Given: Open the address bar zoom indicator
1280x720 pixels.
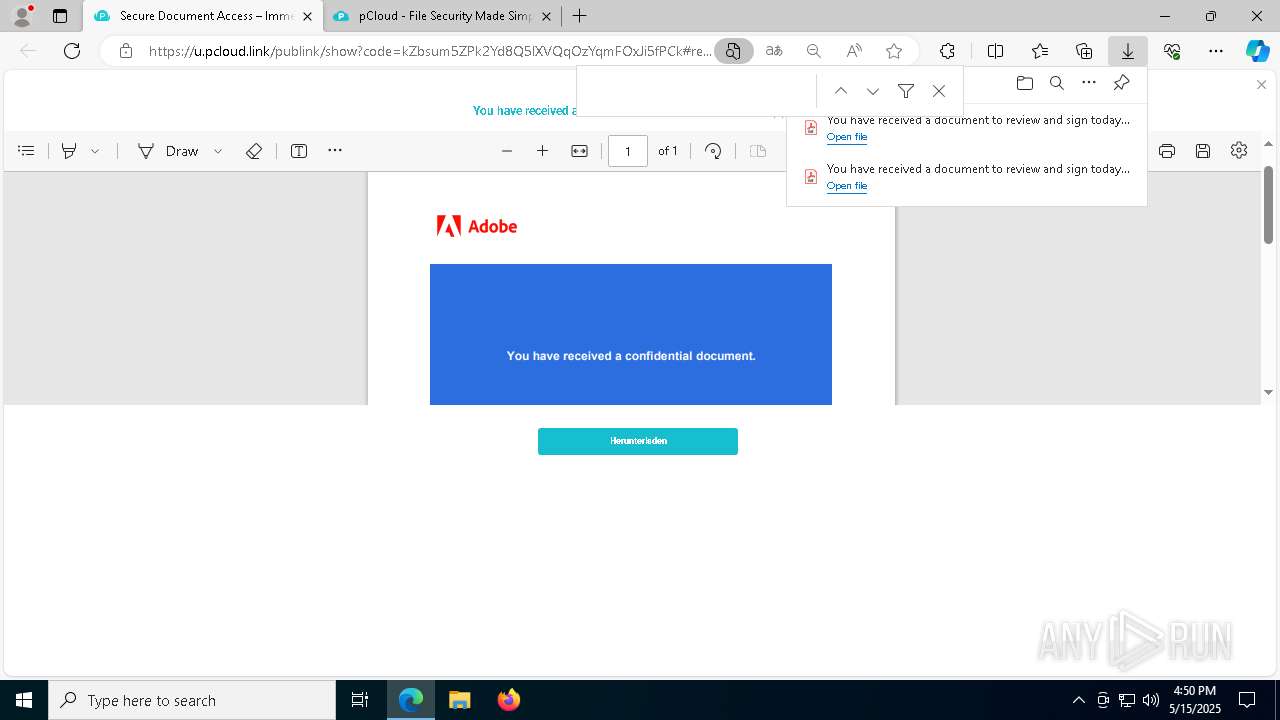Looking at the screenshot, I should tap(814, 51).
